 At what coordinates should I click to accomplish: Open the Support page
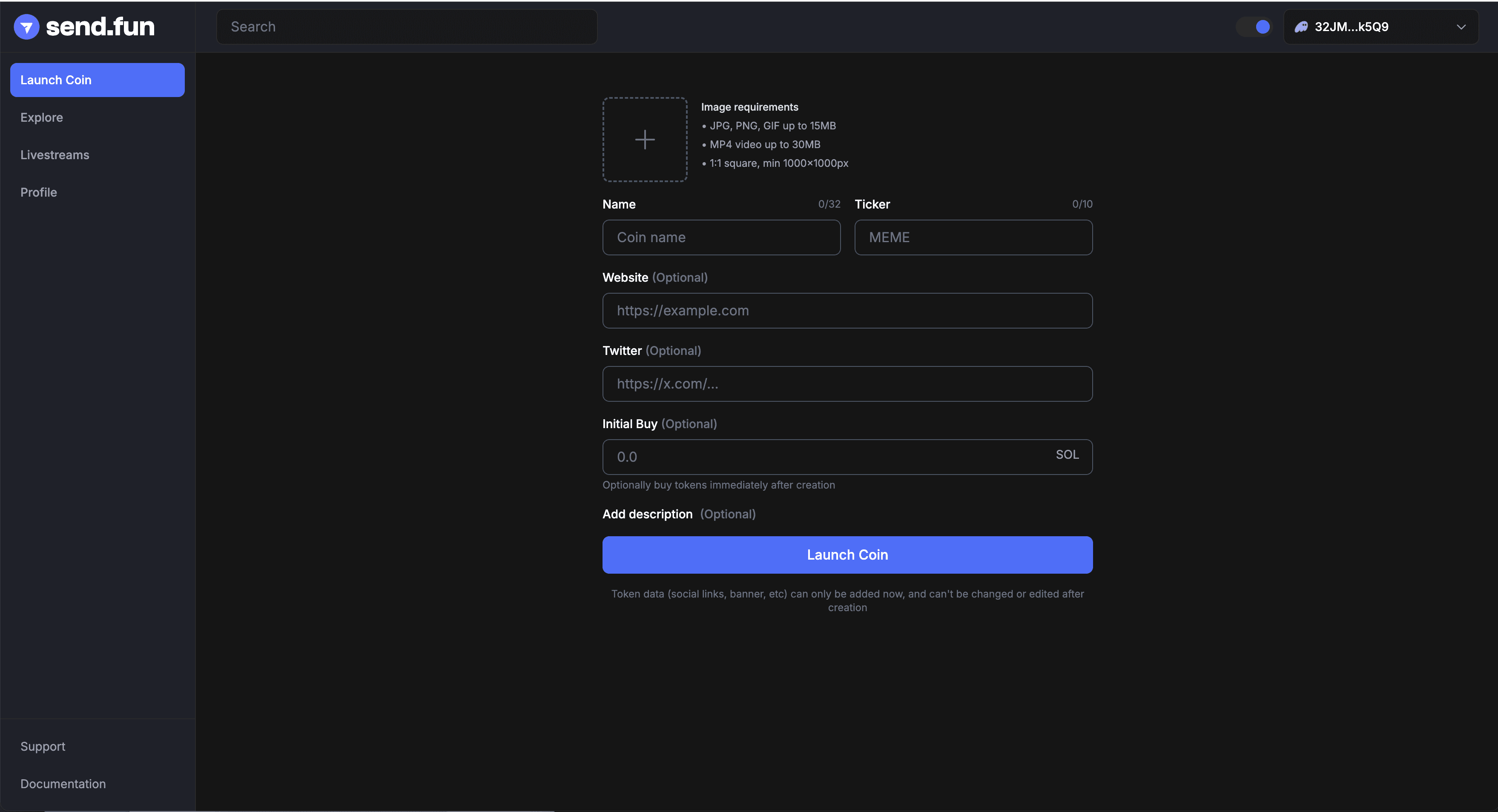tap(43, 746)
